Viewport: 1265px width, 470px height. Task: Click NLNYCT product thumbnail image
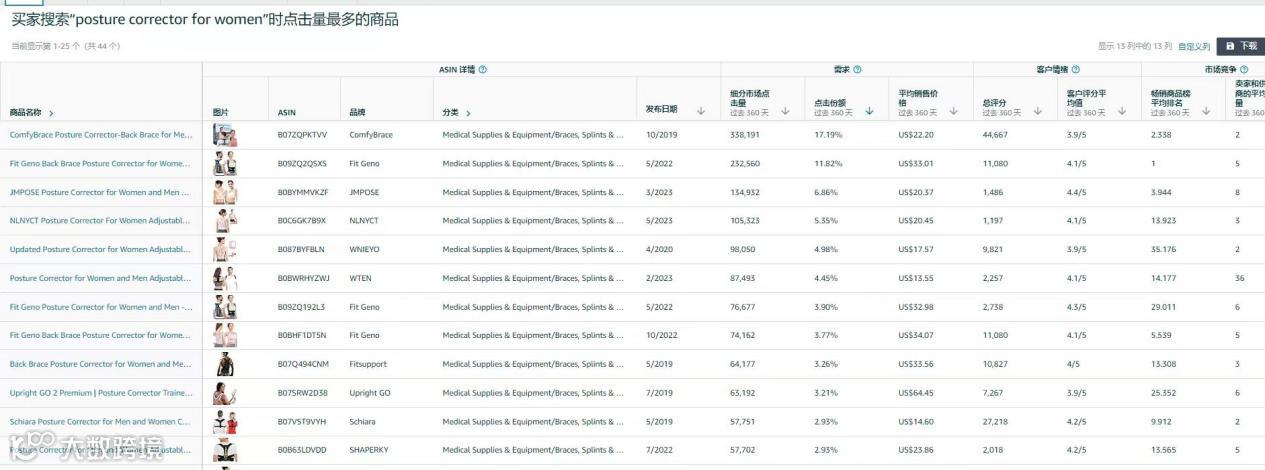pyautogui.click(x=225, y=221)
